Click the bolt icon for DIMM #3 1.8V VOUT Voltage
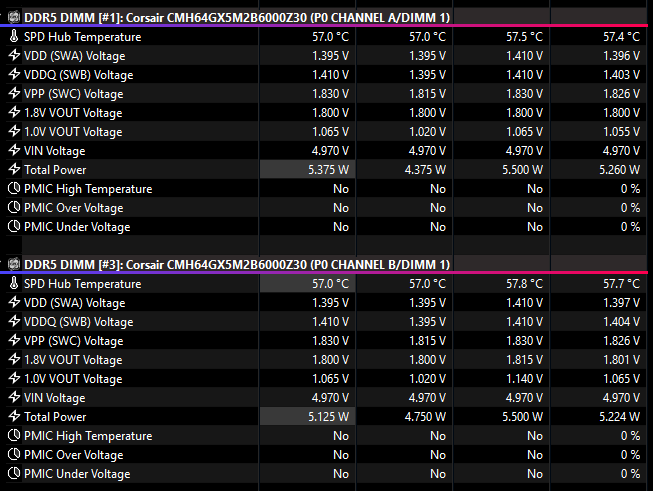The image size is (653, 491). [14, 359]
